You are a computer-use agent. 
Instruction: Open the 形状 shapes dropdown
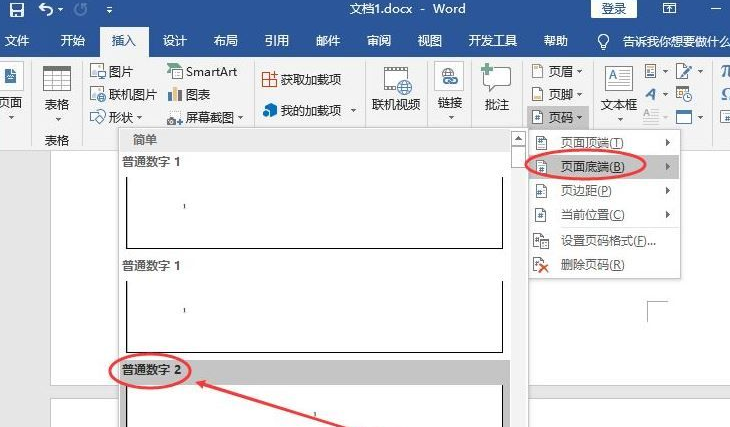(x=116, y=117)
